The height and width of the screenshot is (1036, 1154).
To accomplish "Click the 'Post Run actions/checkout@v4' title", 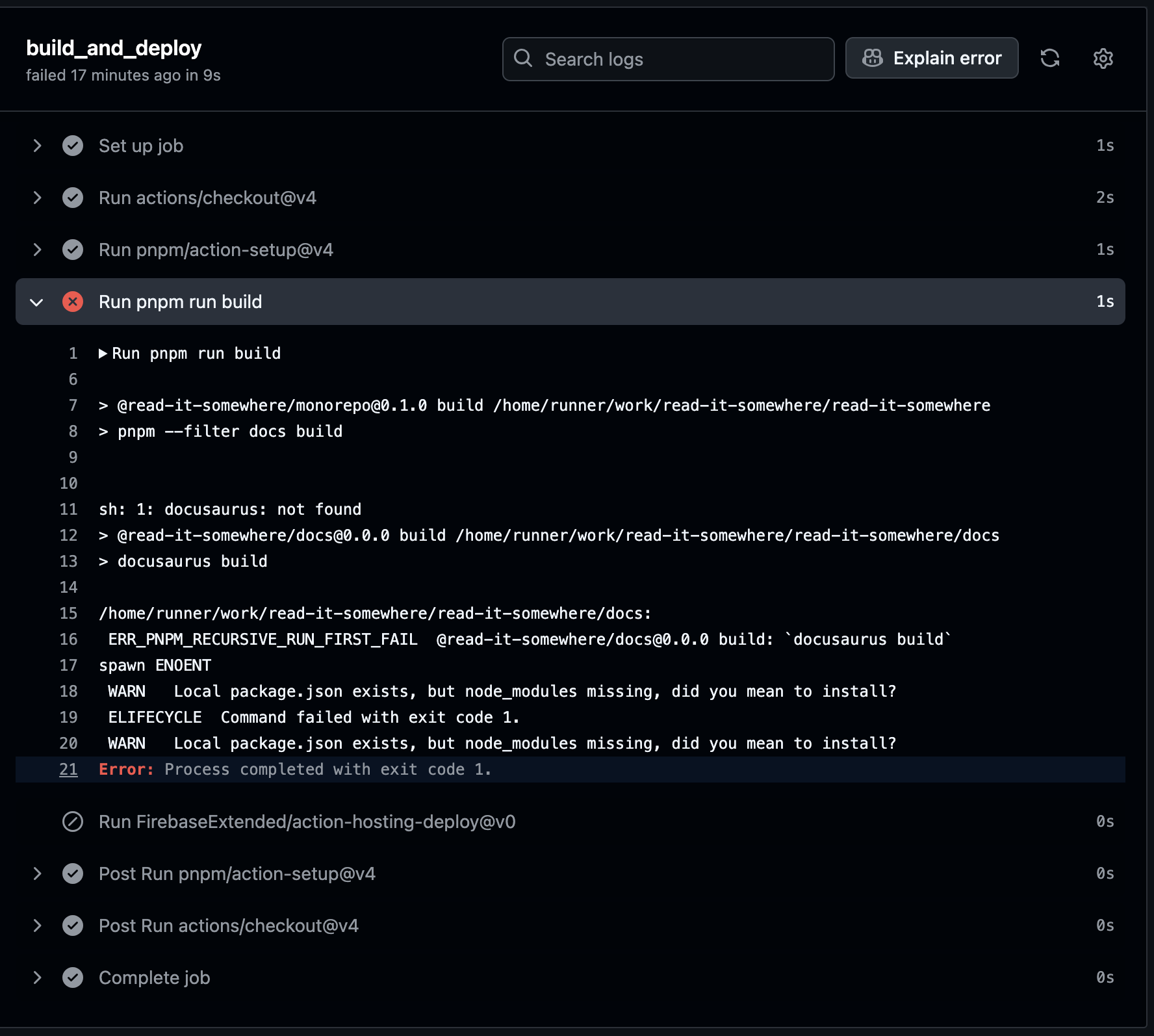I will click(229, 926).
